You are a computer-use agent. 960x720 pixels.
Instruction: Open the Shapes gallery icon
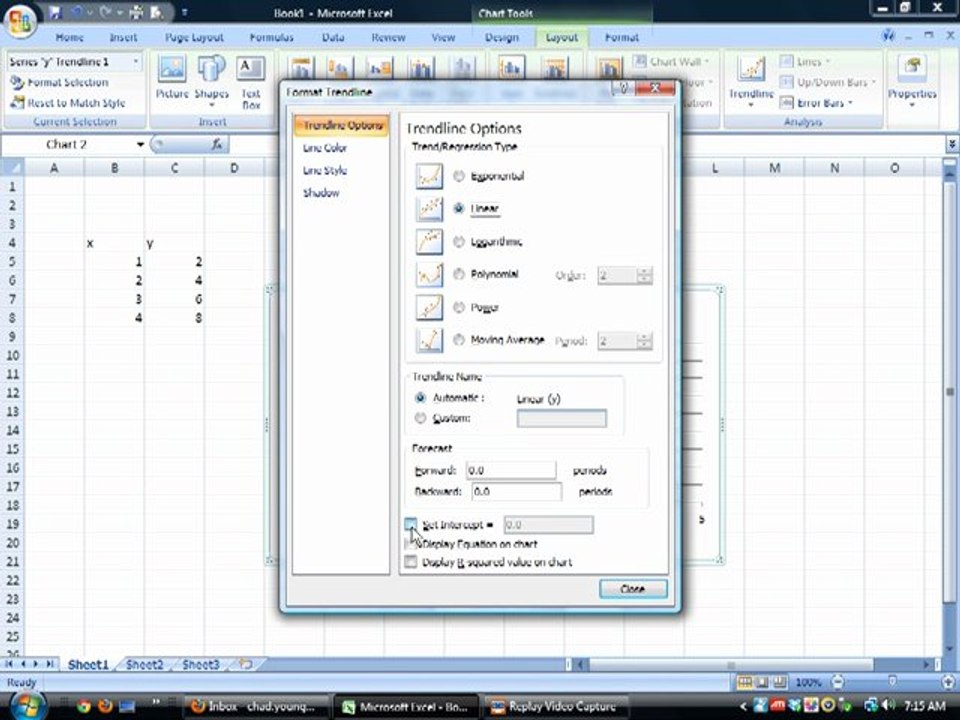point(211,69)
